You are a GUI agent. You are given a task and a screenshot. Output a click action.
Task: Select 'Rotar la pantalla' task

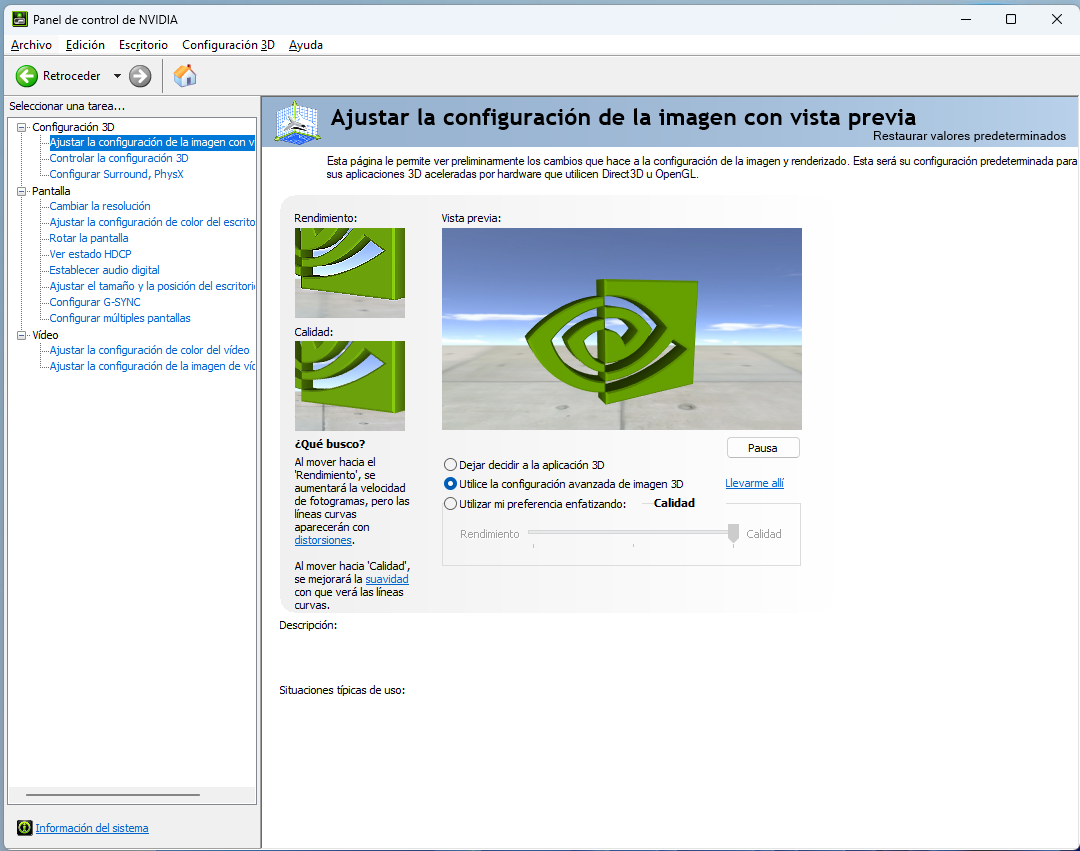tap(89, 238)
